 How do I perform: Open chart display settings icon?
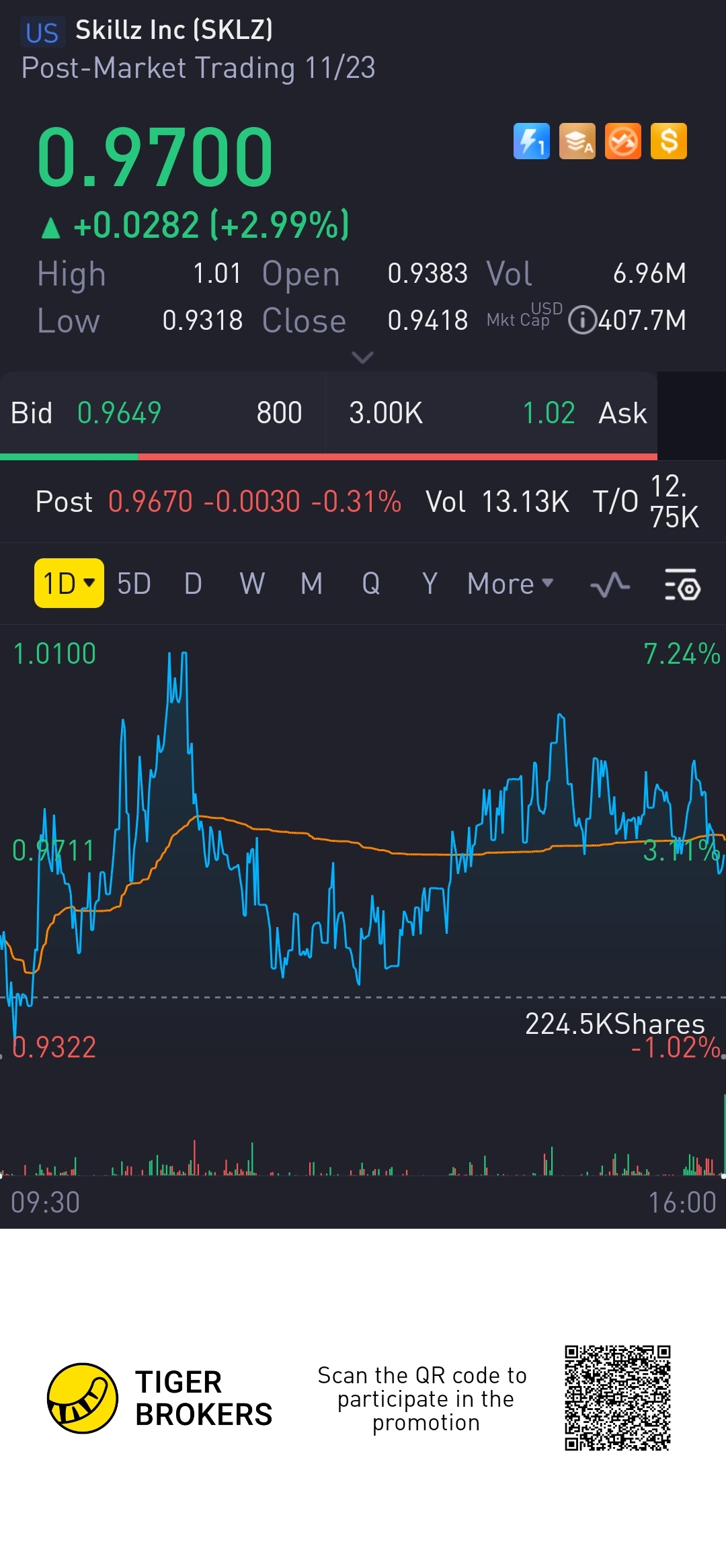(682, 584)
